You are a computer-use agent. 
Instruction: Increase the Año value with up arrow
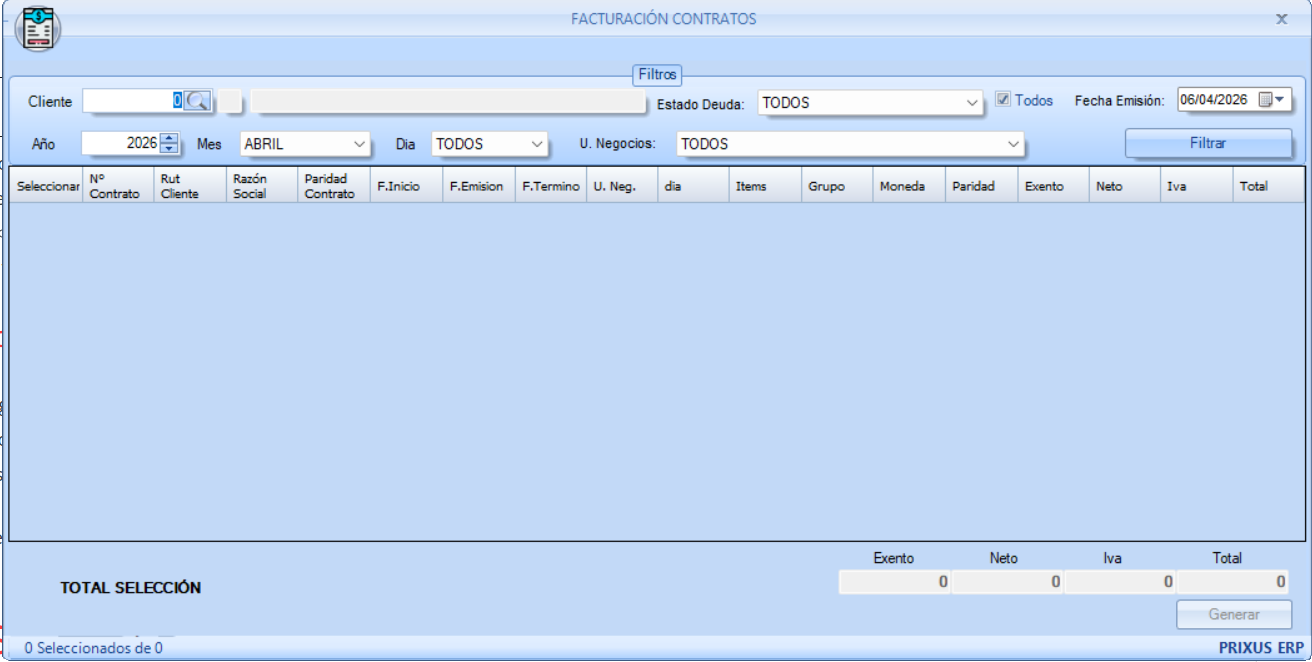(x=169, y=139)
